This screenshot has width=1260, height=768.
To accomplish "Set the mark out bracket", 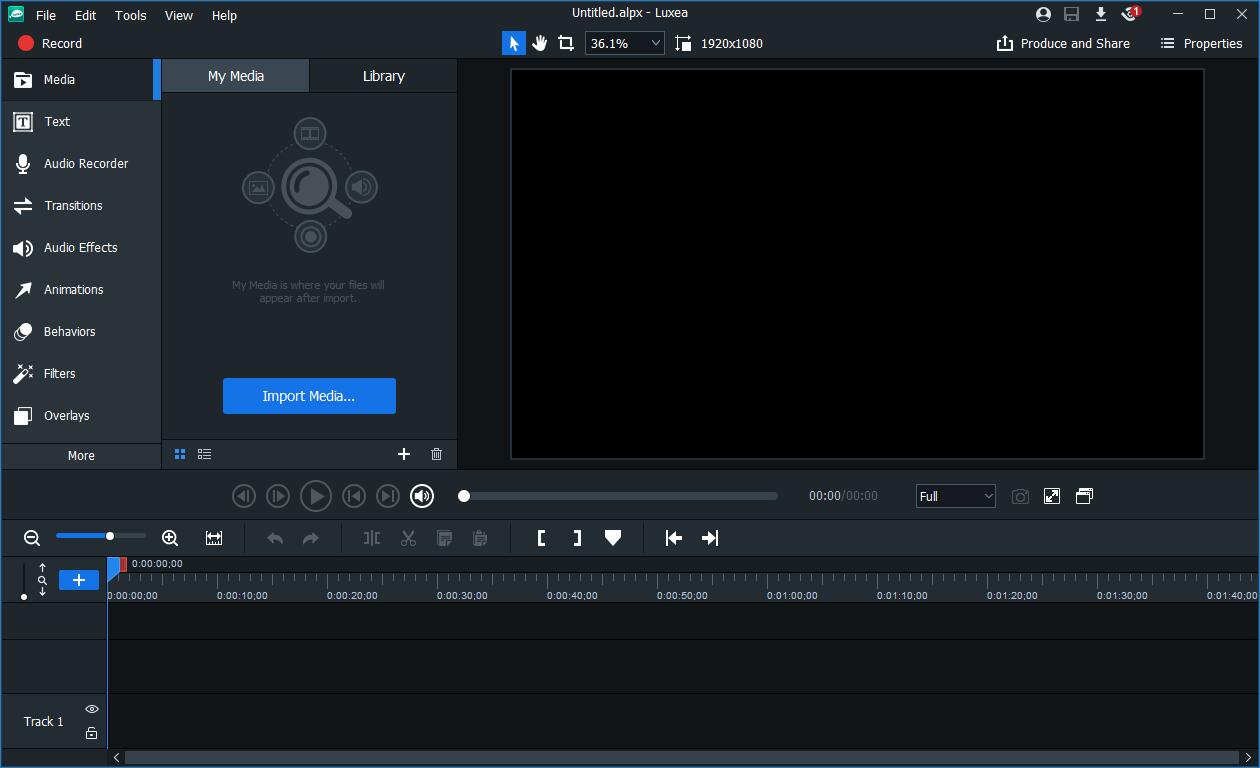I will [577, 538].
